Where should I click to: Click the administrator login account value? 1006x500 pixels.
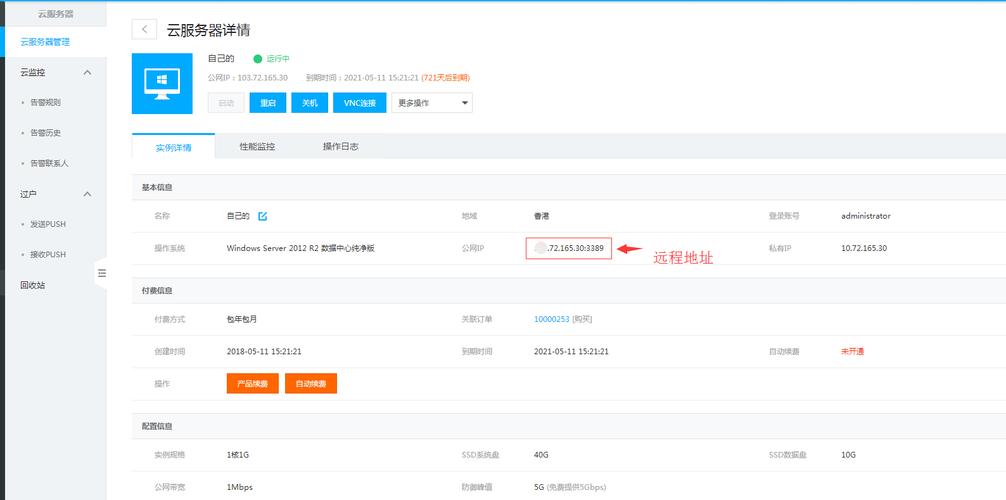[x=866, y=216]
